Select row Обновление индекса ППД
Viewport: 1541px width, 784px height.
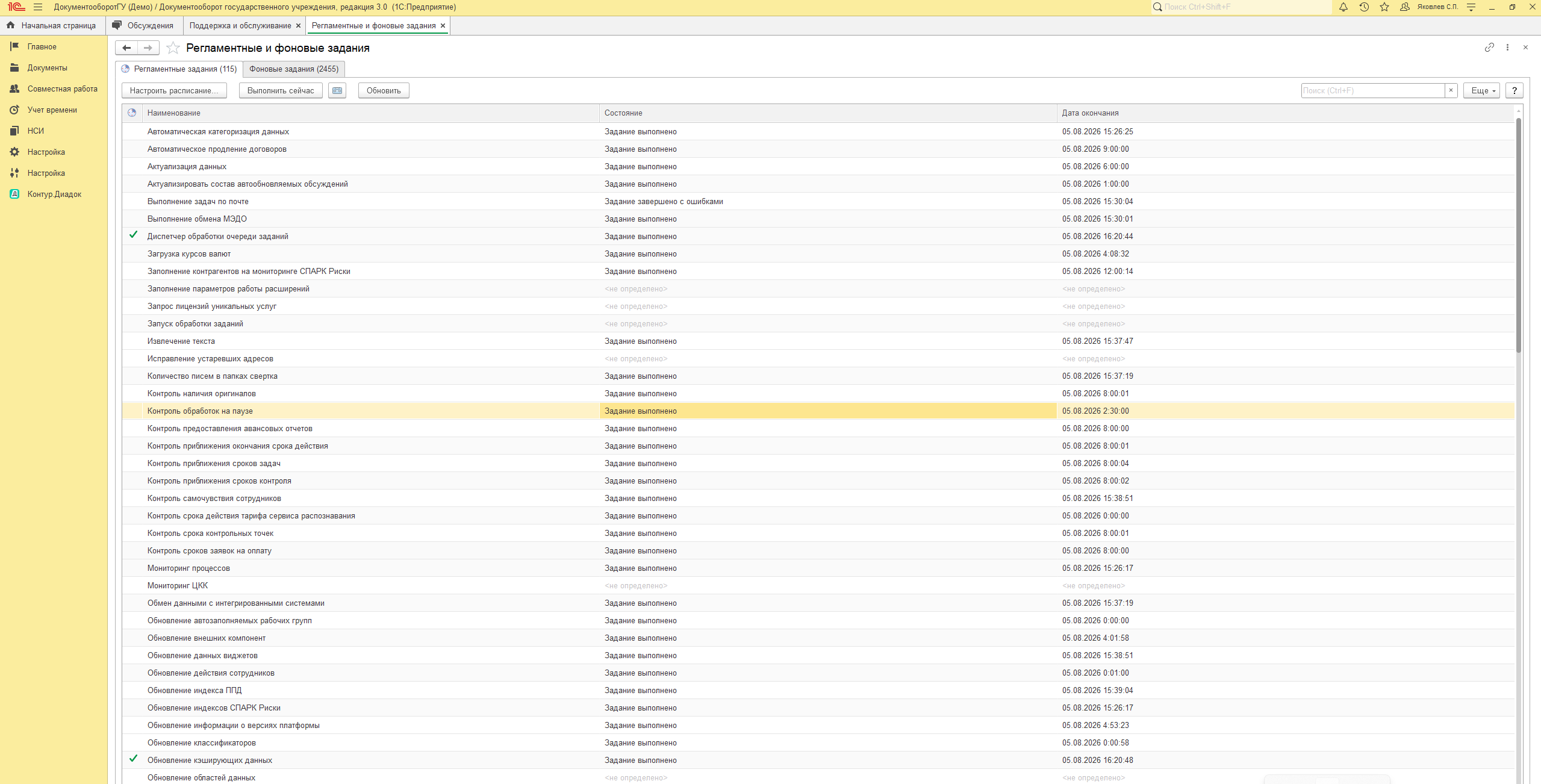coord(818,690)
